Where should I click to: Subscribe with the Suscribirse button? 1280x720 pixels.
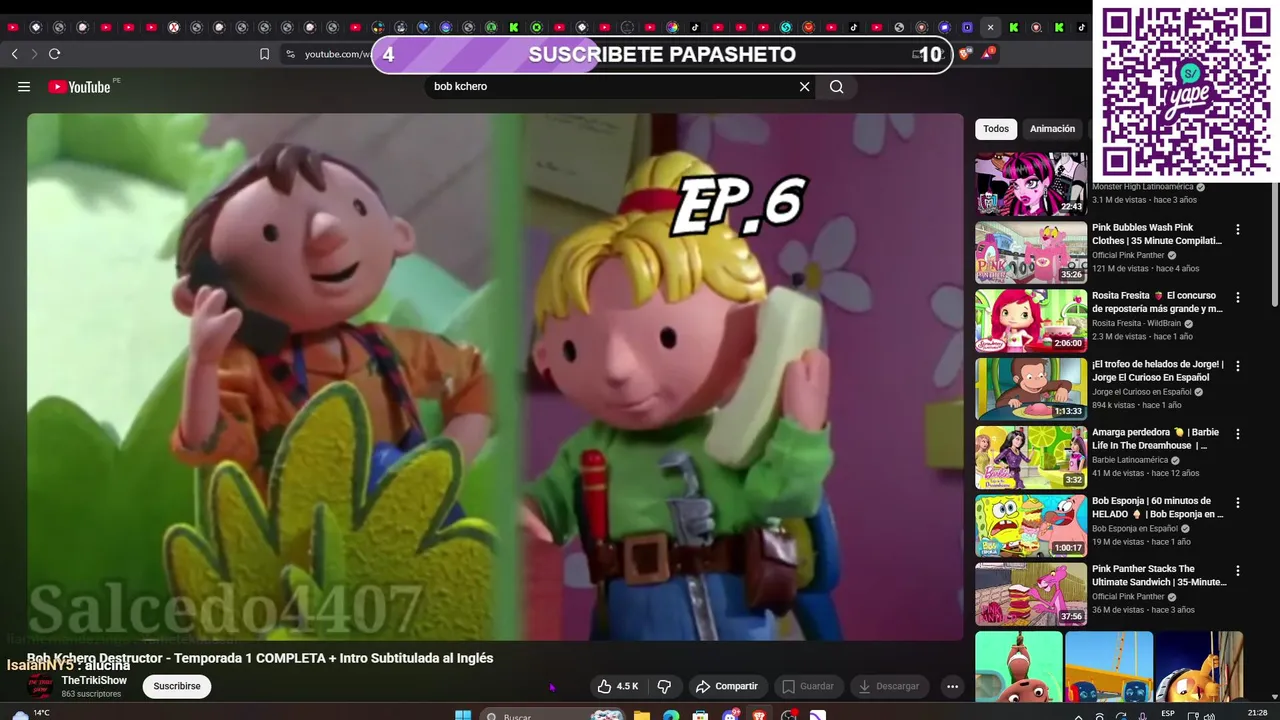pos(177,686)
